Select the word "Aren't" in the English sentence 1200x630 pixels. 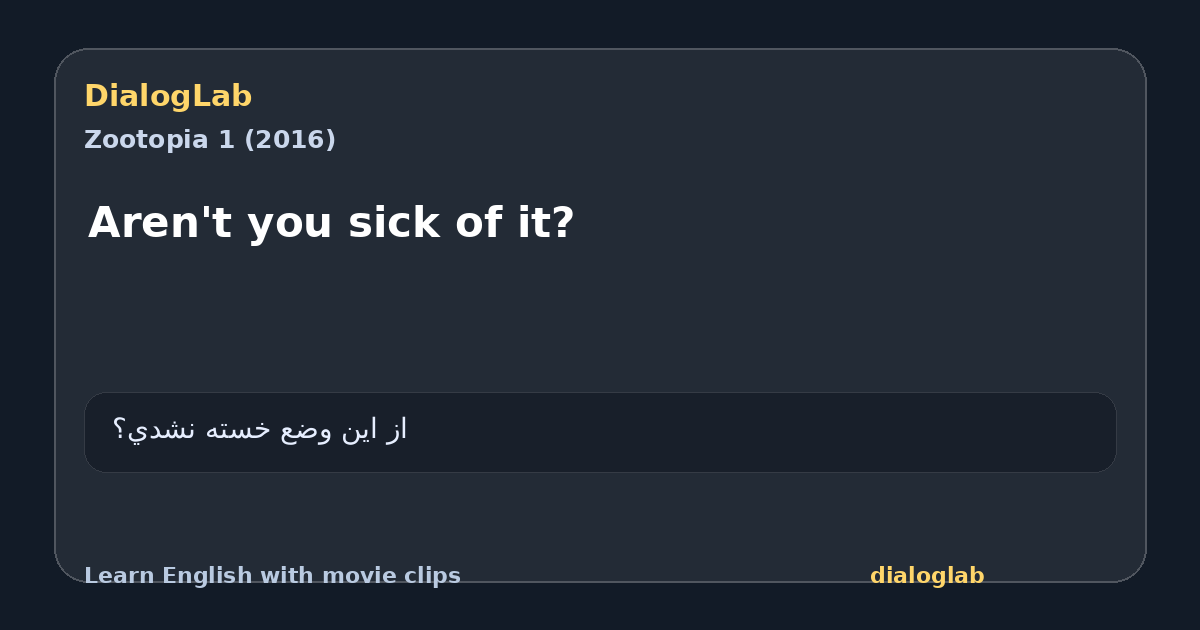159,222
